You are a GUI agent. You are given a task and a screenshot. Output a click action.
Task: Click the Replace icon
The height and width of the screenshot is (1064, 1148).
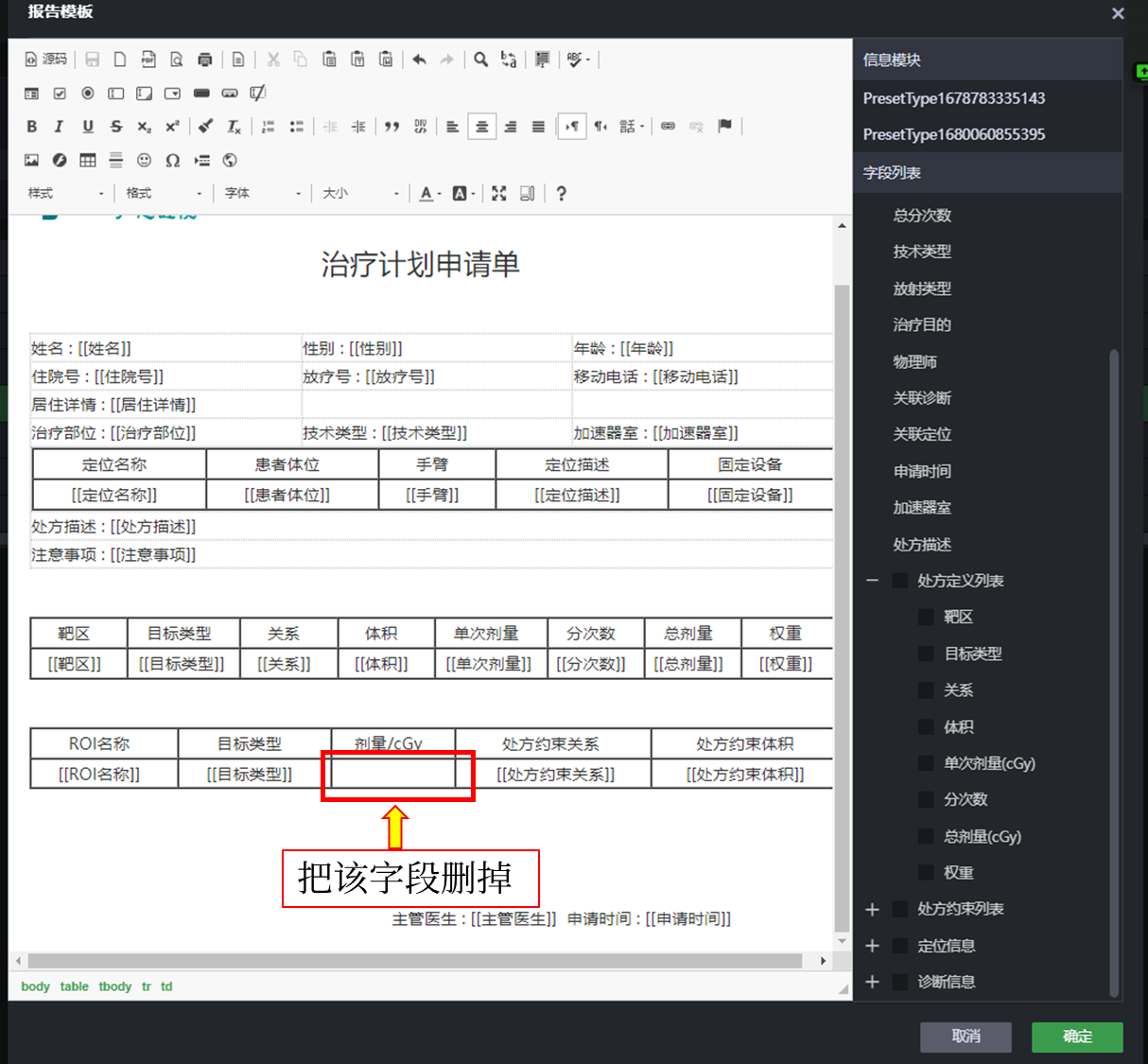tap(509, 60)
